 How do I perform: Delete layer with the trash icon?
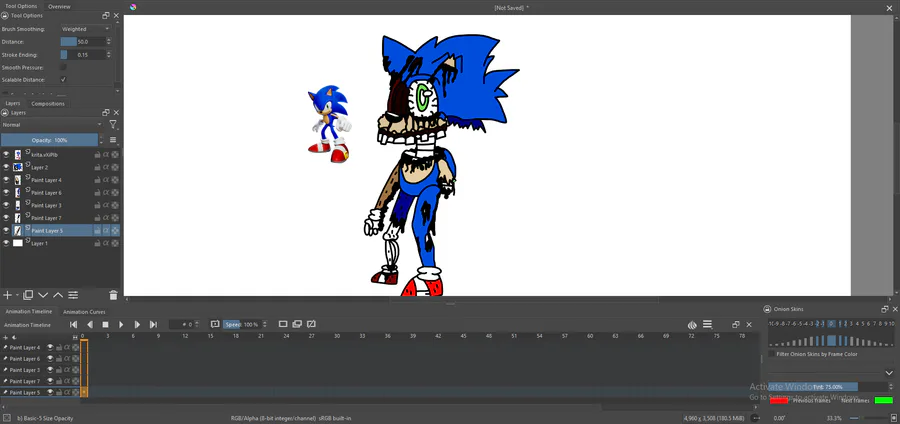coord(113,295)
